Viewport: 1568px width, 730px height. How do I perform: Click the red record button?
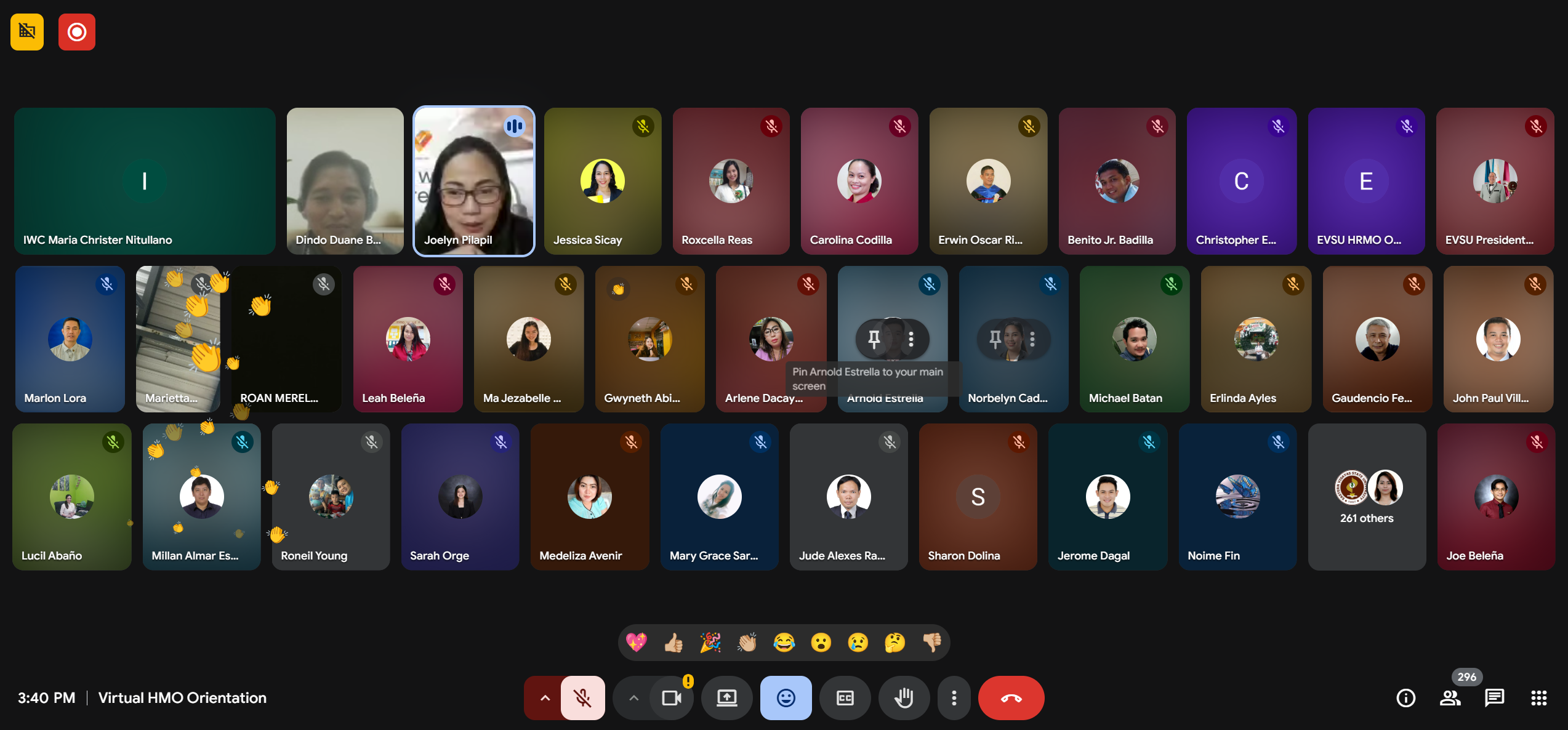click(x=77, y=32)
